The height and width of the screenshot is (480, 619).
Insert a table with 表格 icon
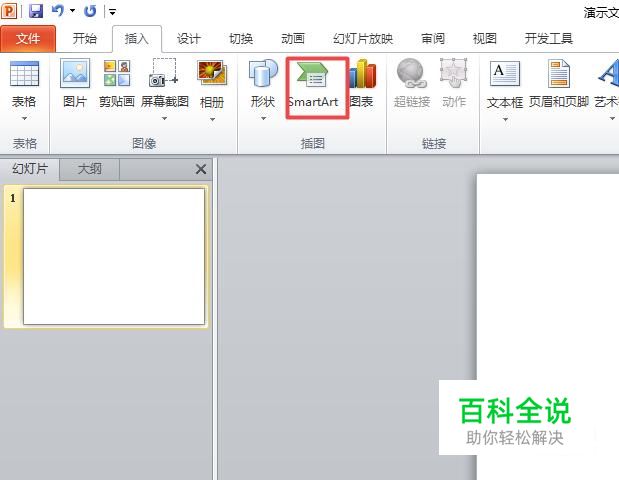pos(24,73)
